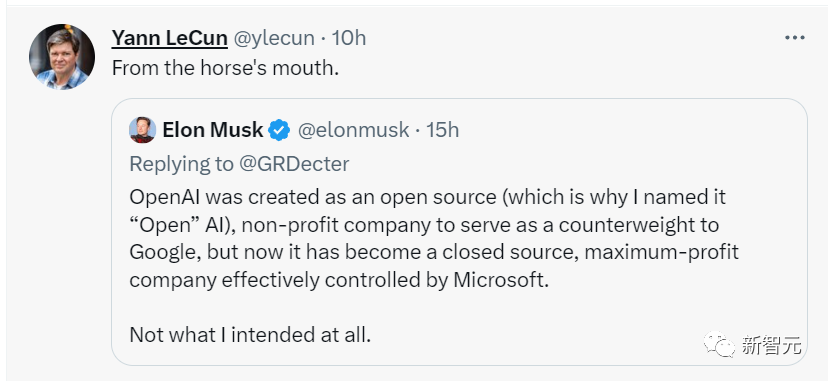Select the "From the horse's mouth." text
Image resolution: width=828 pixels, height=381 pixels.
click(225, 69)
